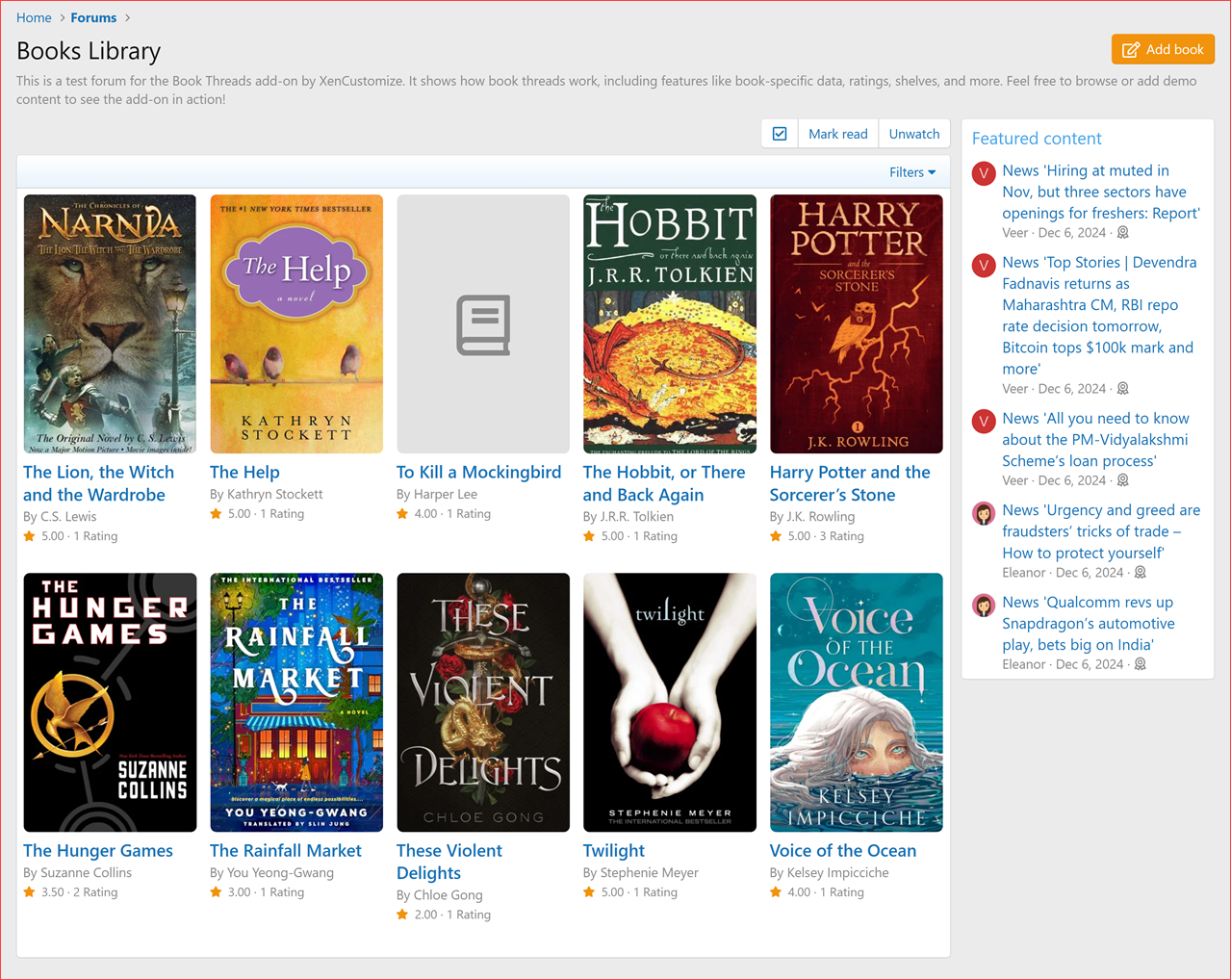The image size is (1231, 980).
Task: Click Eleanor's avatar beside the fraudsters news
Action: click(983, 513)
